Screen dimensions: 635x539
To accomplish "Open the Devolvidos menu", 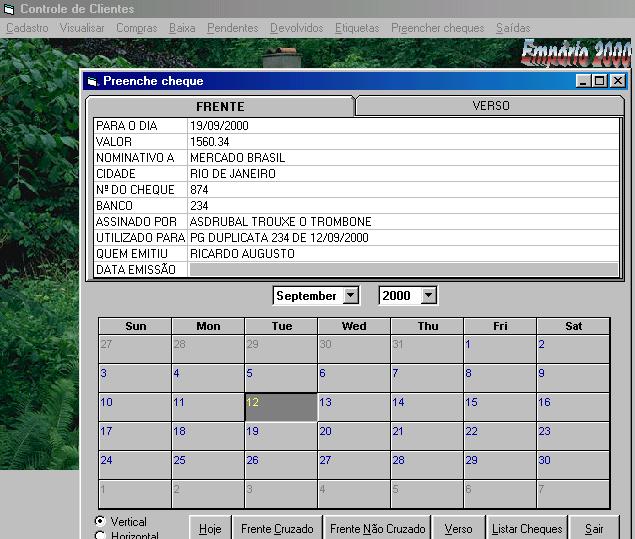I will click(x=296, y=28).
